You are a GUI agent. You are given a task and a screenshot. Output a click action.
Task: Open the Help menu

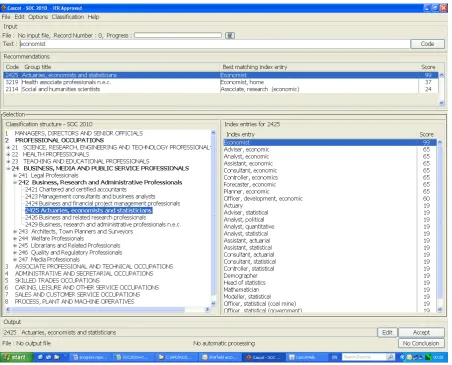click(93, 17)
